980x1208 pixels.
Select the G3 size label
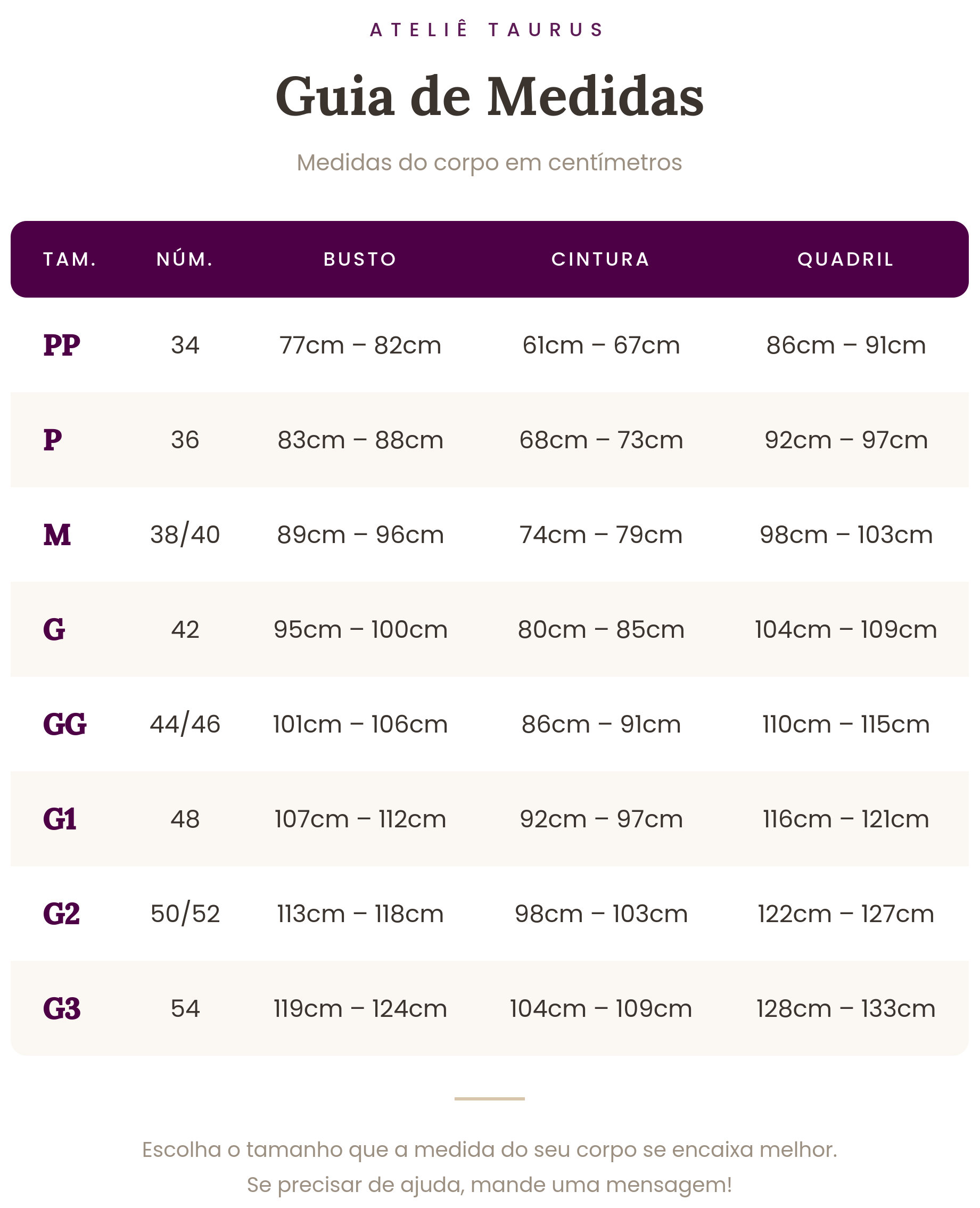point(62,1009)
